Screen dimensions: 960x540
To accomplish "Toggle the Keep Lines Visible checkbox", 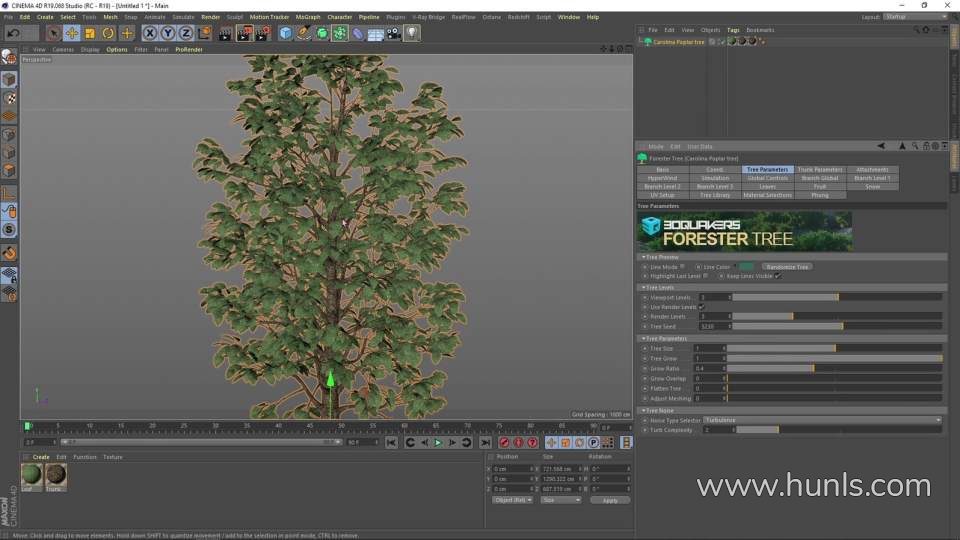I will tap(777, 276).
